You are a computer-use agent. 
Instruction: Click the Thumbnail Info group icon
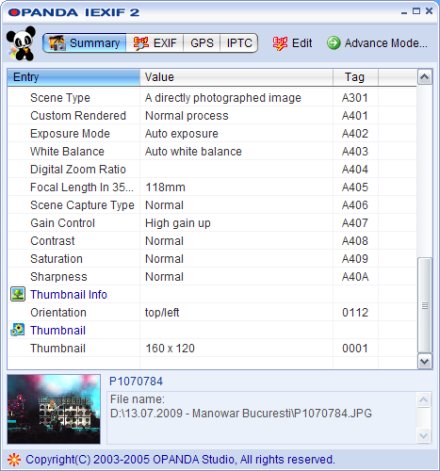[x=18, y=294]
